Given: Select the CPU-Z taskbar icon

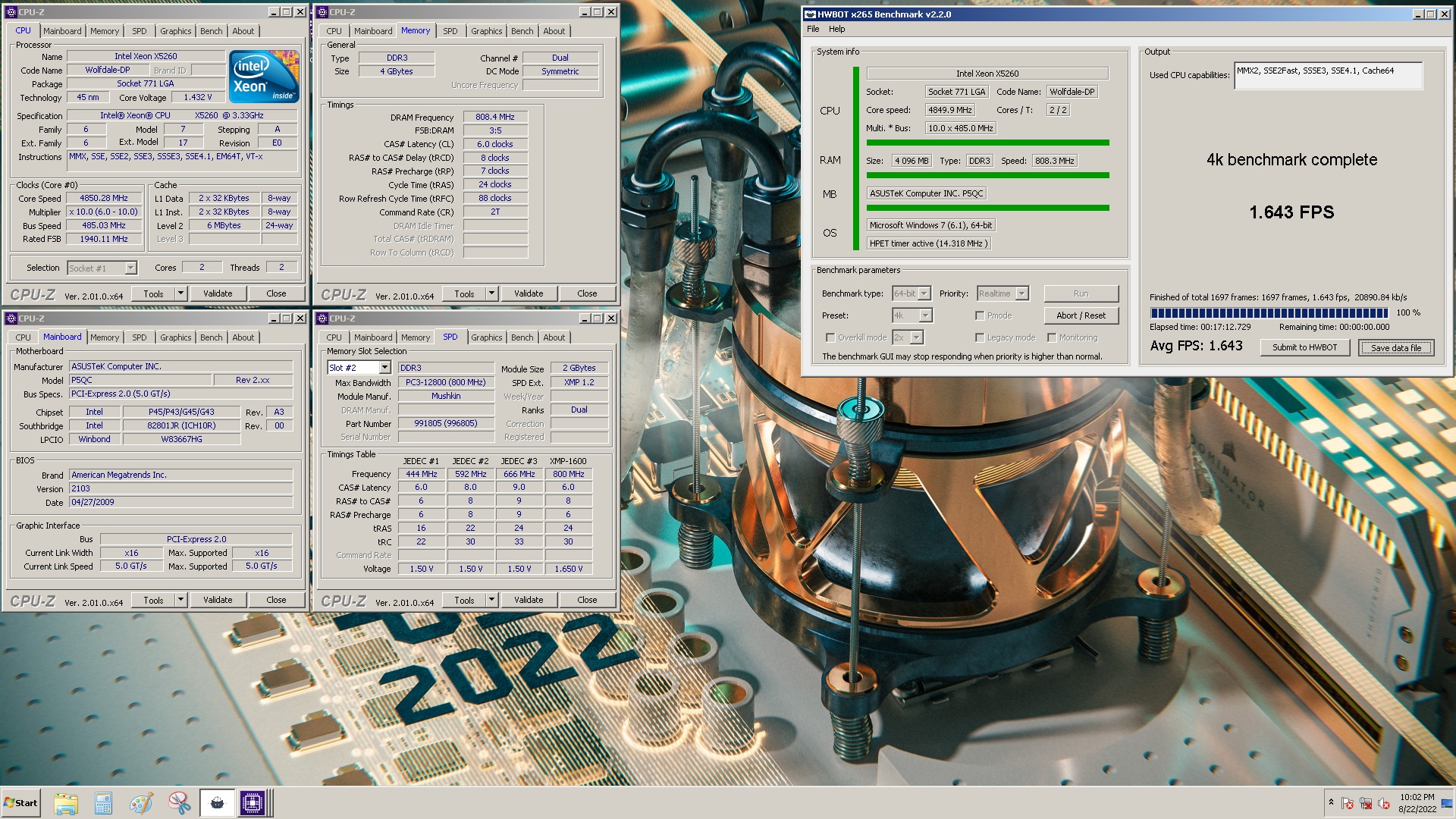Looking at the screenshot, I should [253, 803].
